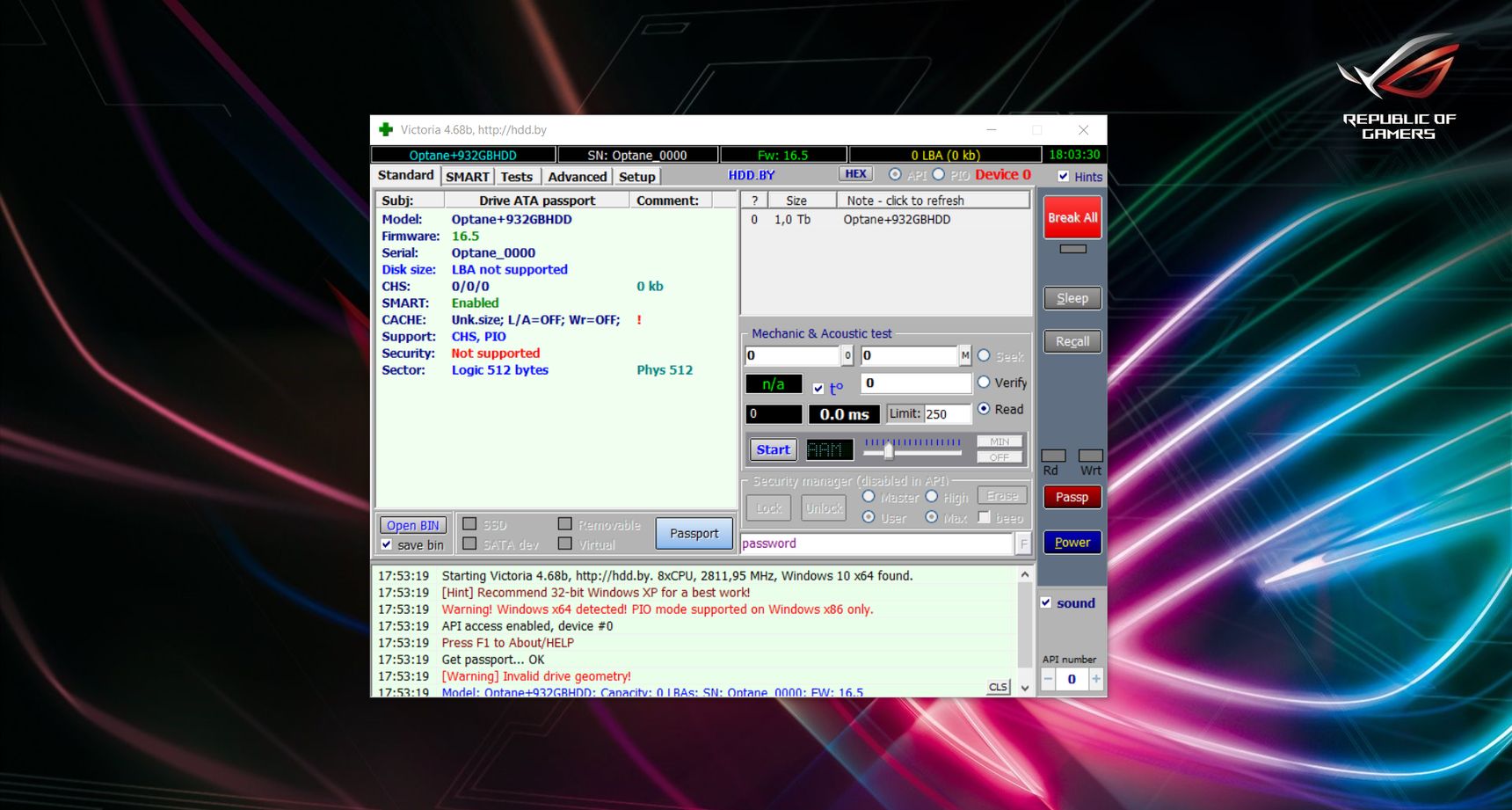This screenshot has height=810, width=1512.
Task: Toggle the sound checkbox
Action: click(1046, 602)
